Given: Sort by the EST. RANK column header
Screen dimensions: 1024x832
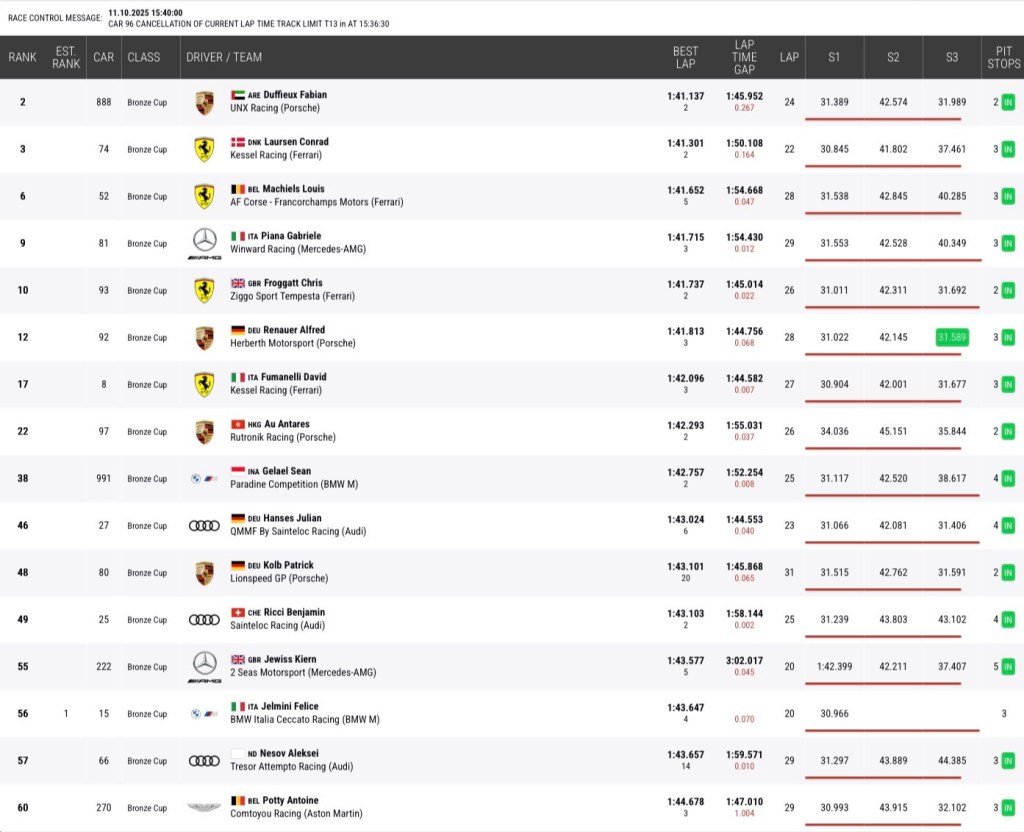Looking at the screenshot, I should (x=66, y=57).
